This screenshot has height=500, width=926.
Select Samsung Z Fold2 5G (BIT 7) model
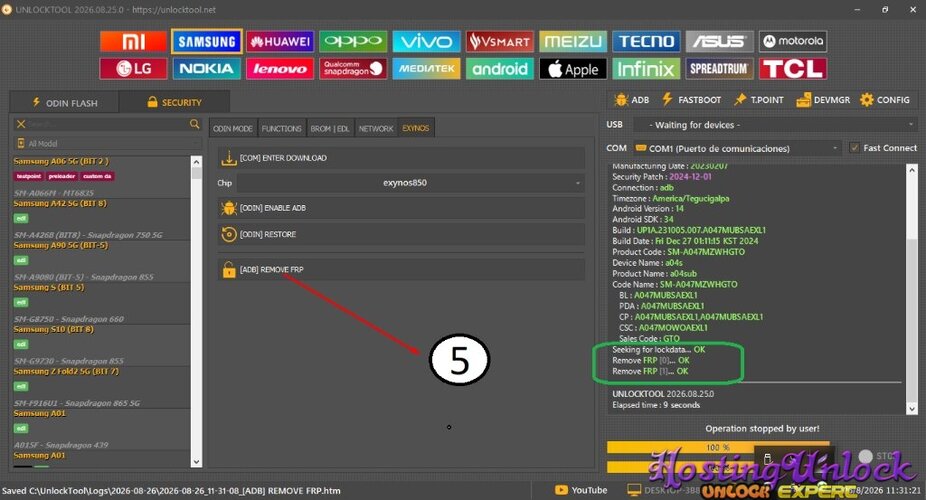point(66,371)
